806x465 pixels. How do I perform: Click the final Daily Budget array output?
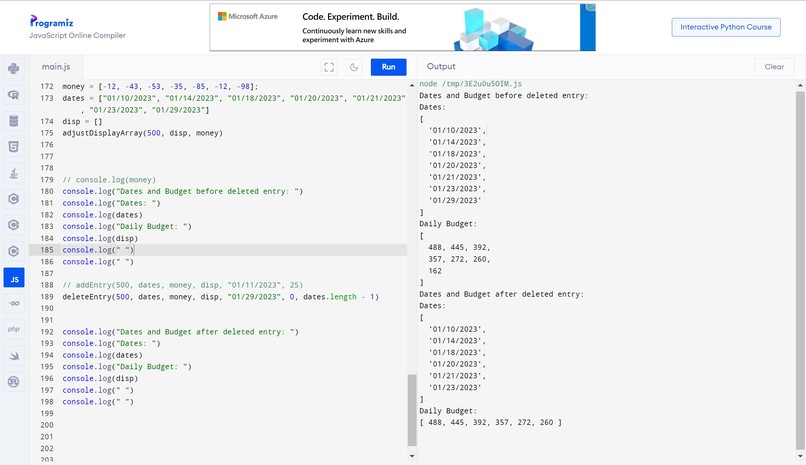(490, 422)
